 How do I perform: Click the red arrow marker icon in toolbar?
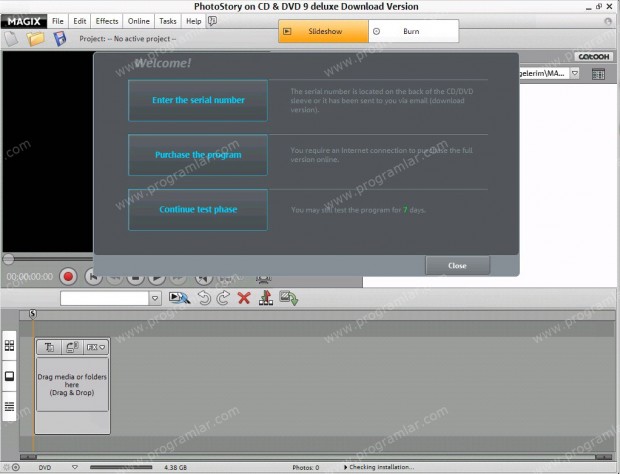point(266,298)
